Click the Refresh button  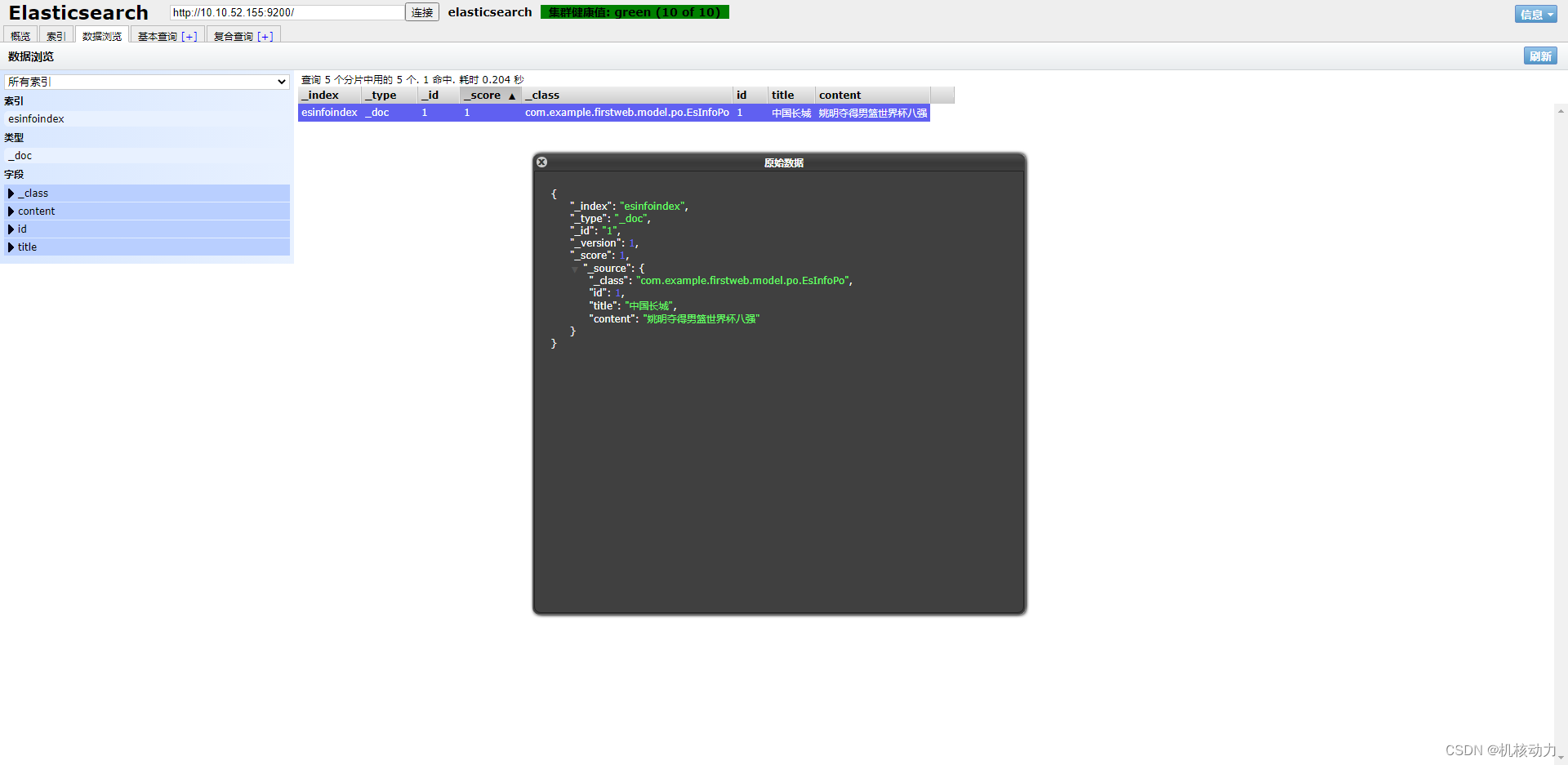[1540, 56]
